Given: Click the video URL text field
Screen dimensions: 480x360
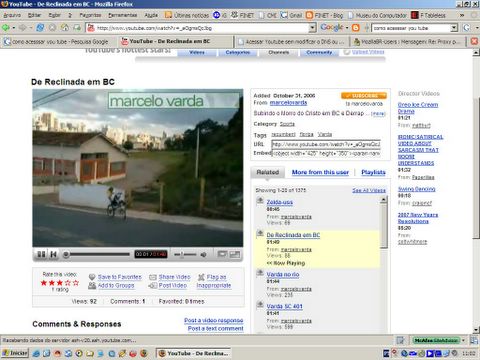Looking at the screenshot, I should [x=326, y=144].
